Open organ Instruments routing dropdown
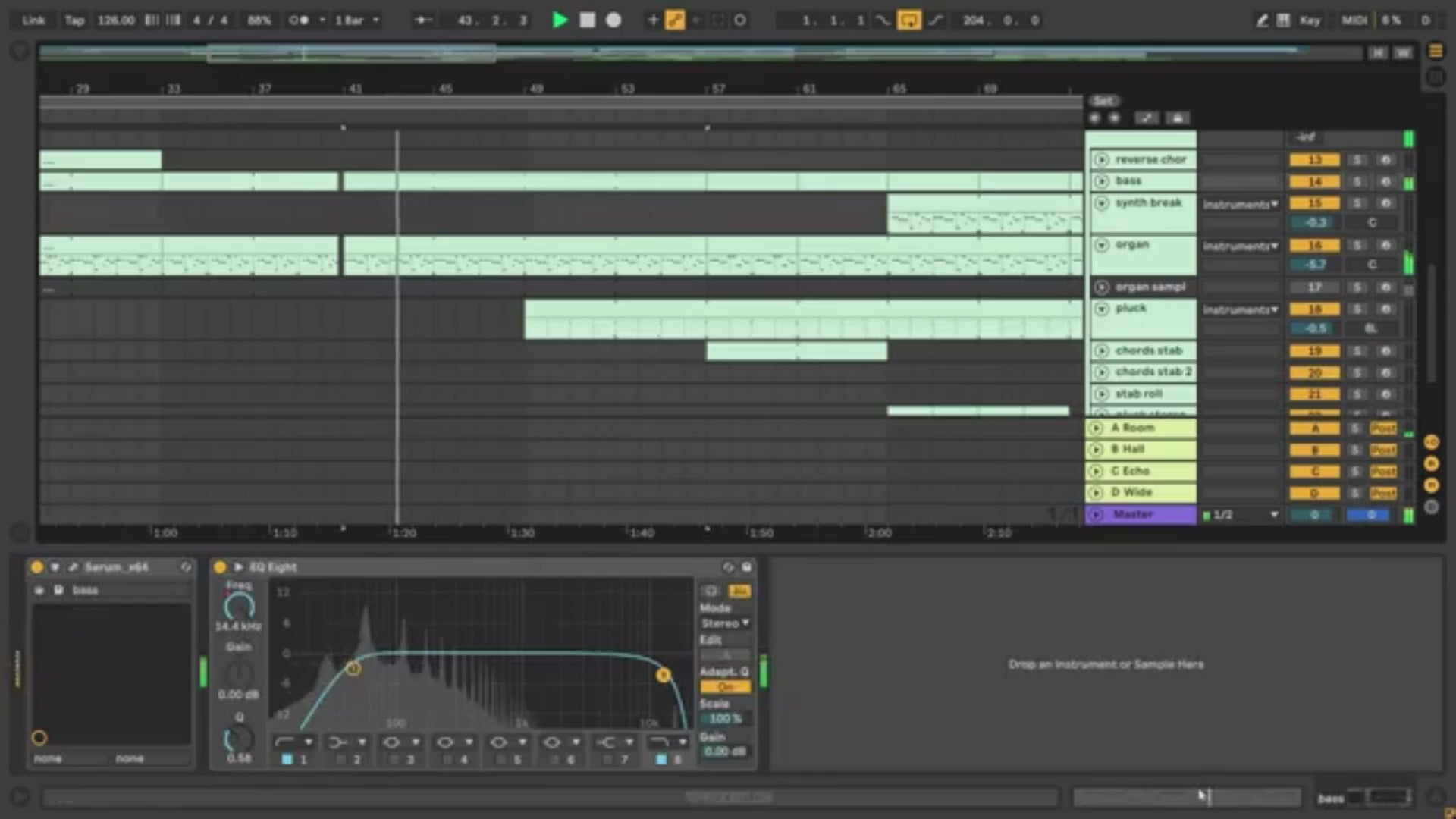 [1241, 246]
